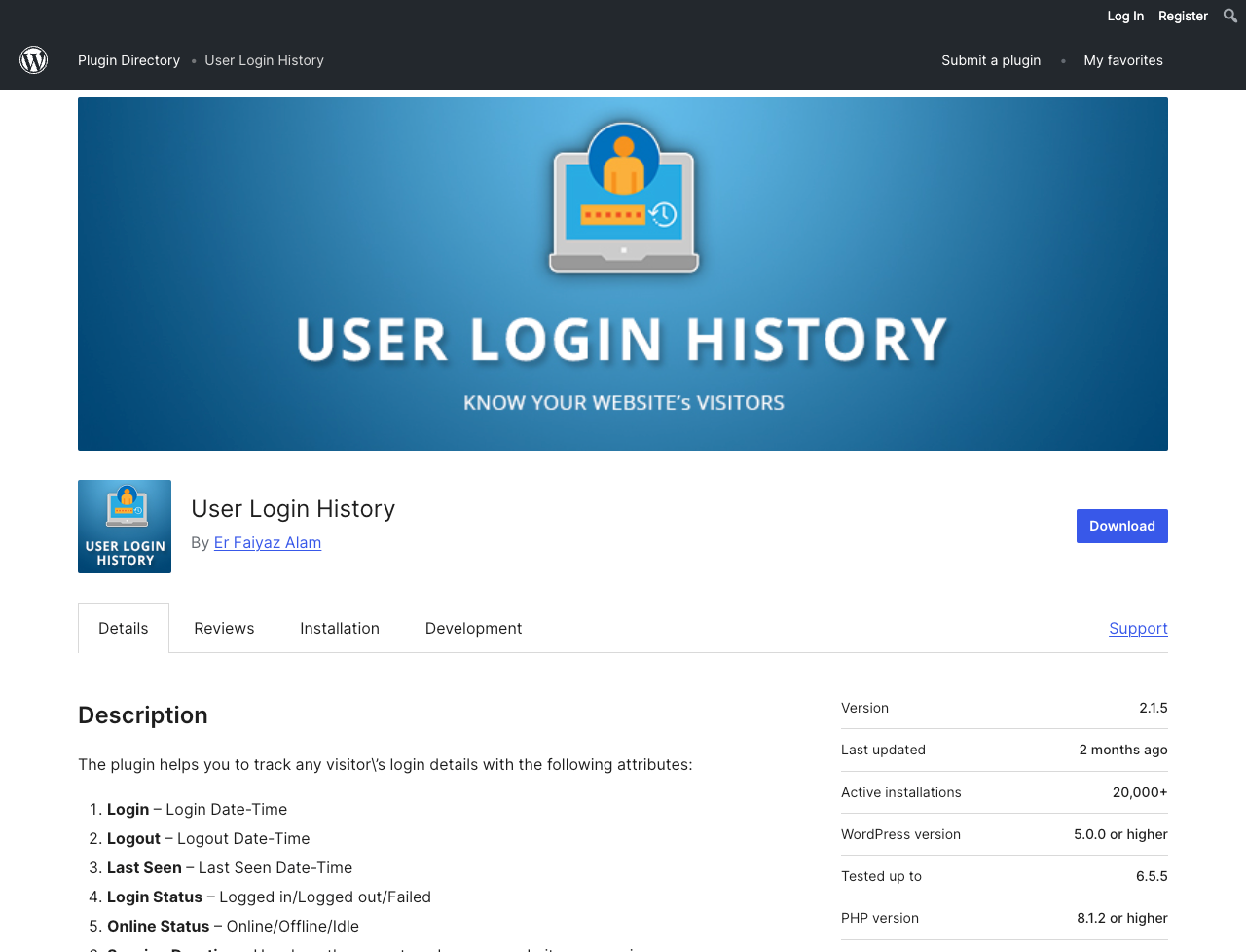The image size is (1246, 952).
Task: Click the User Login History title heading
Action: 293,509
